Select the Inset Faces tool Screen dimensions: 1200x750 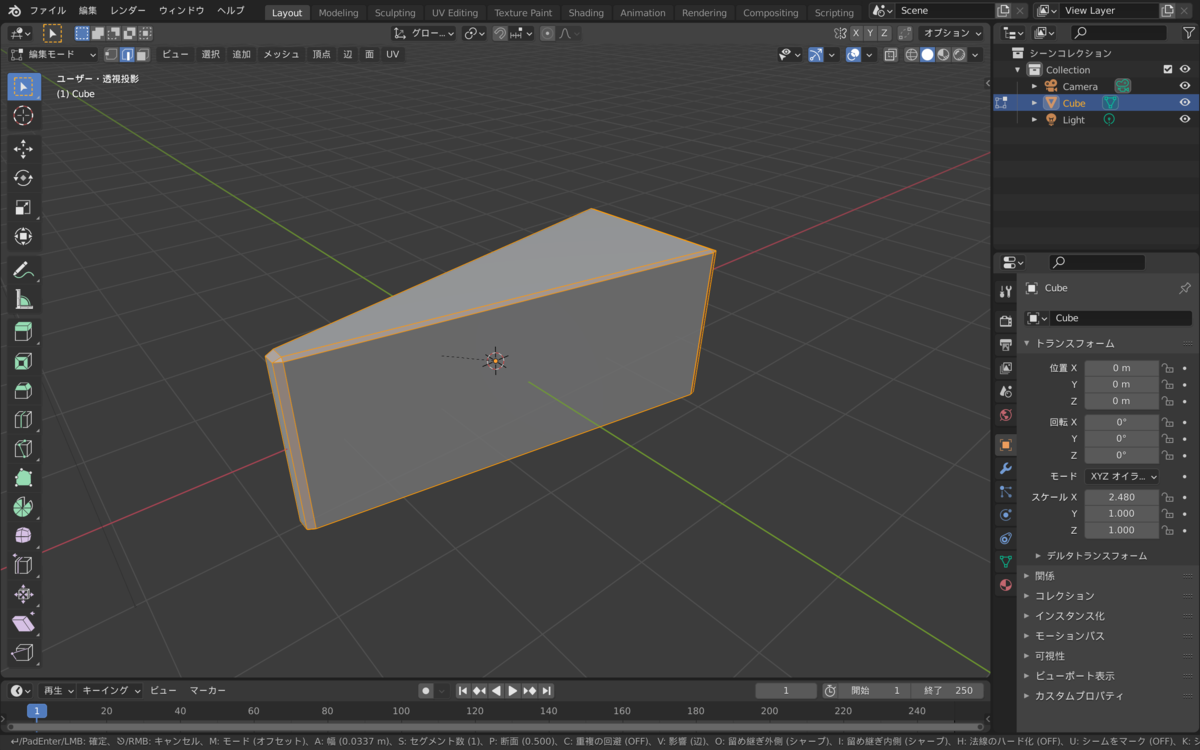(x=24, y=361)
